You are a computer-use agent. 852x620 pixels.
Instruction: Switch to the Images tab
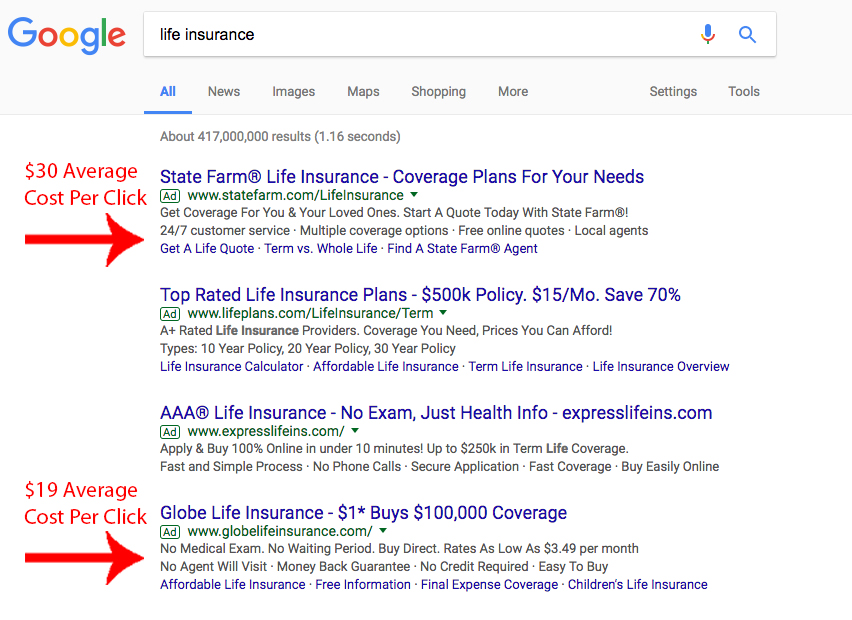pyautogui.click(x=293, y=91)
